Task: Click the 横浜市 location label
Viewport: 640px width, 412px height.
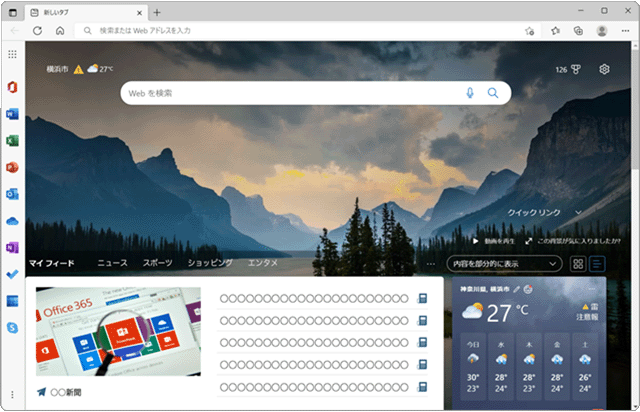Action: (x=57, y=69)
